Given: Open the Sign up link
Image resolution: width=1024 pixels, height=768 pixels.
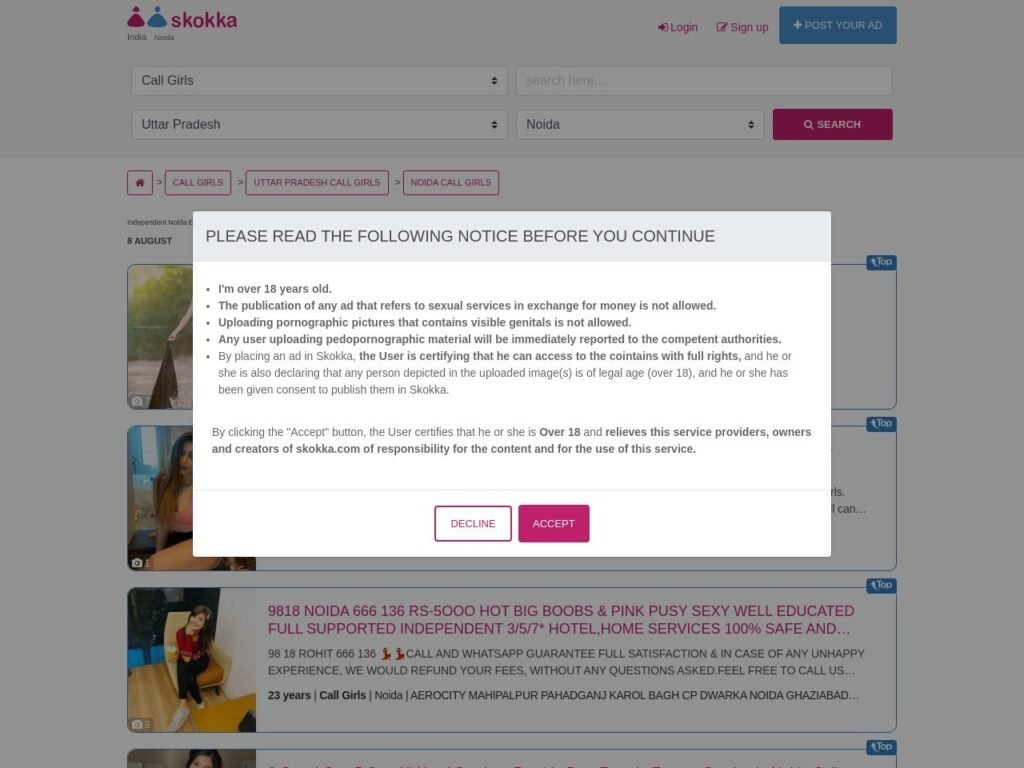Looking at the screenshot, I should 742,27.
